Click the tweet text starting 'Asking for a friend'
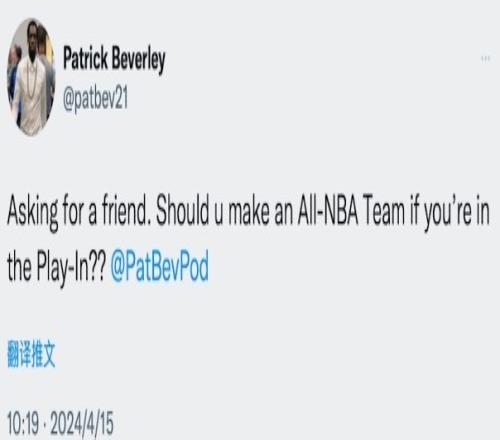Image resolution: width=500 pixels, height=440 pixels. pyautogui.click(x=248, y=239)
